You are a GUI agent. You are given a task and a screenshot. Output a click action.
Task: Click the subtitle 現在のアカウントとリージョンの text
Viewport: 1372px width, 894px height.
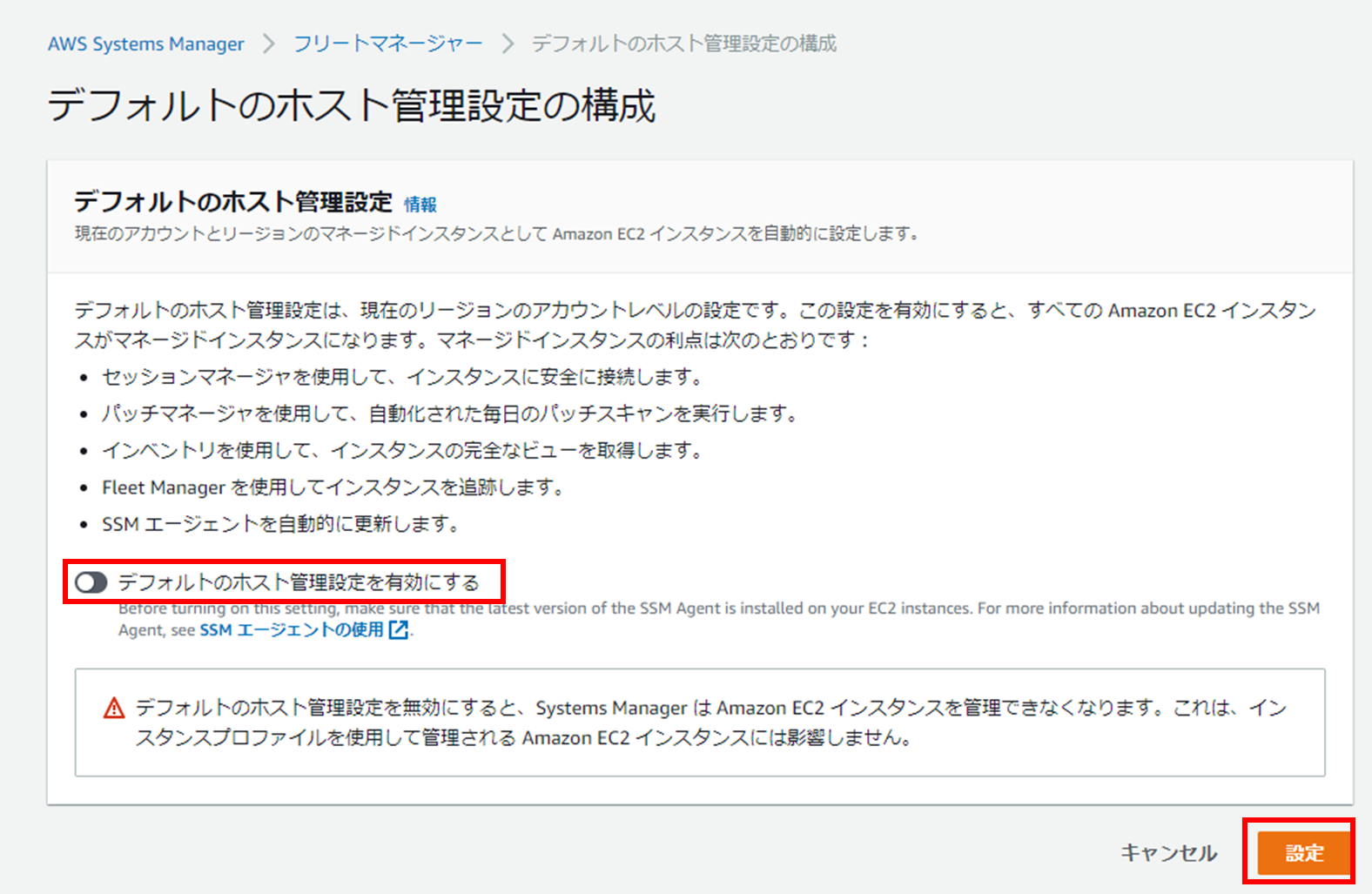point(496,233)
